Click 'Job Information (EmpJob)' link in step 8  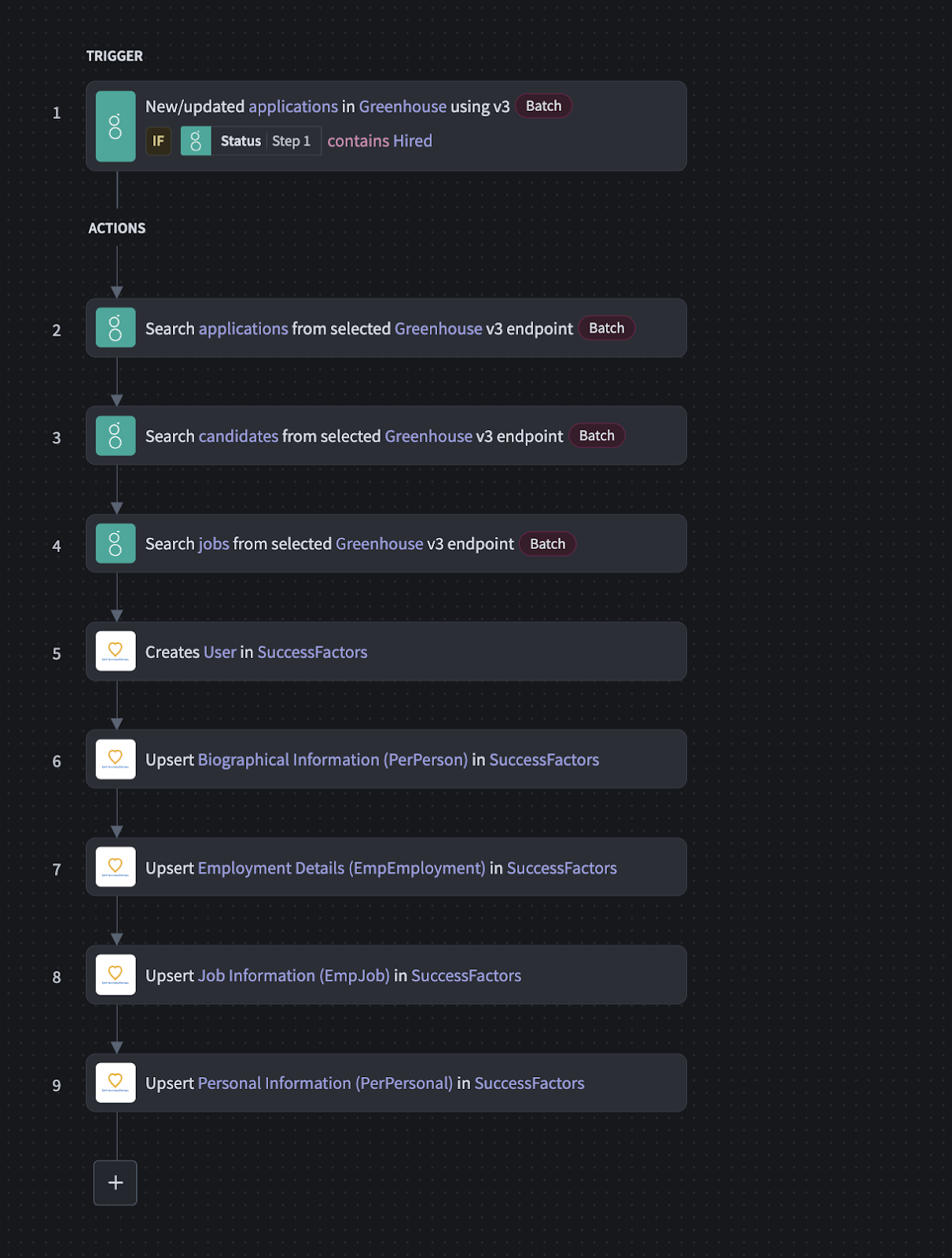(293, 976)
